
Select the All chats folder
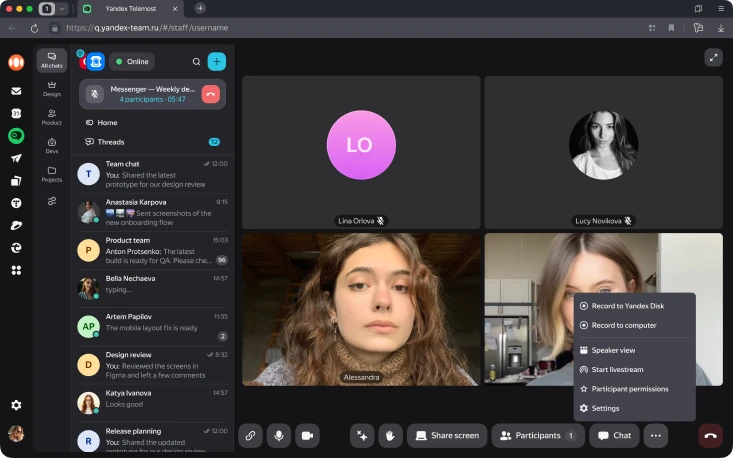pyautogui.click(x=51, y=60)
